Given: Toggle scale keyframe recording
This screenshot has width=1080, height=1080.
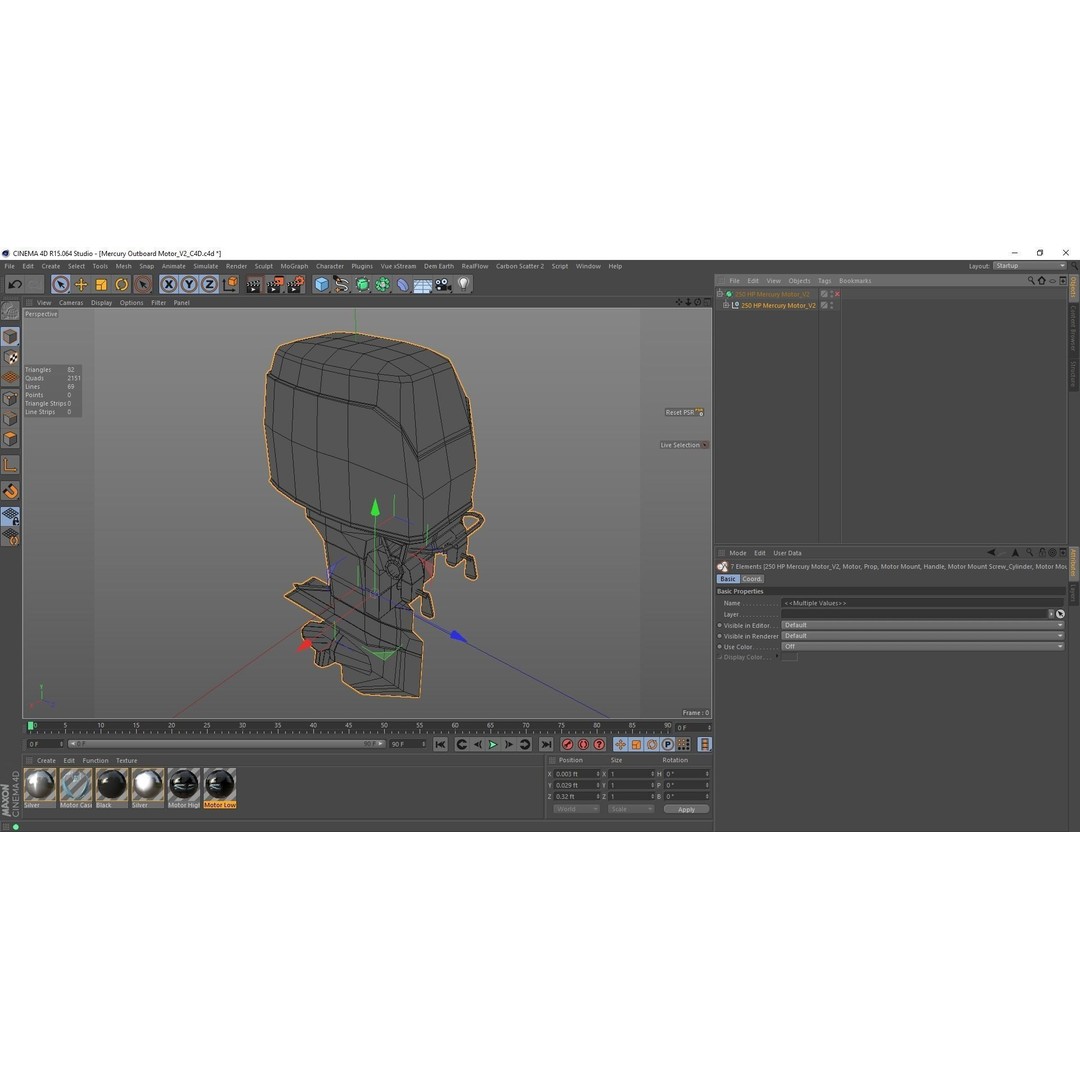Looking at the screenshot, I should [x=636, y=744].
